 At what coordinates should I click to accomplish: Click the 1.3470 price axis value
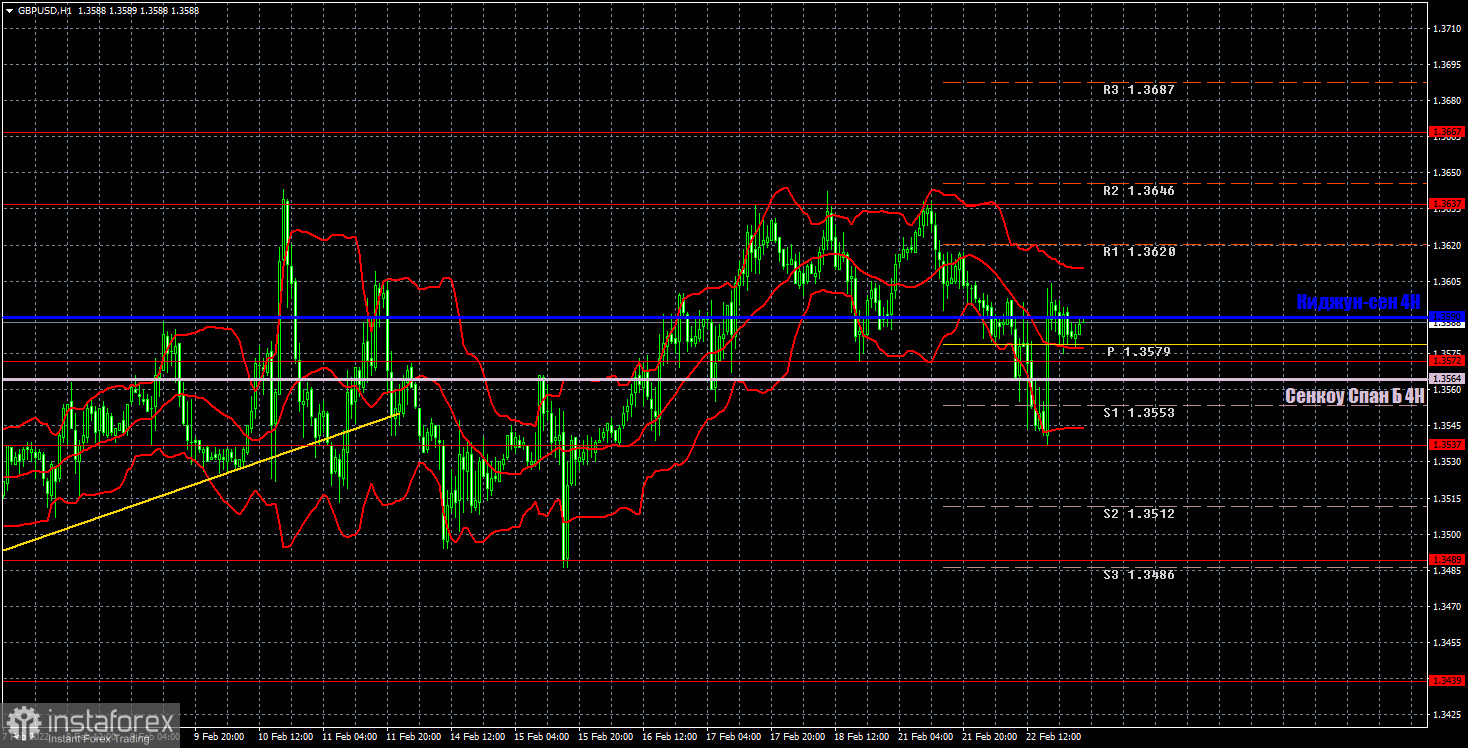pos(1447,607)
